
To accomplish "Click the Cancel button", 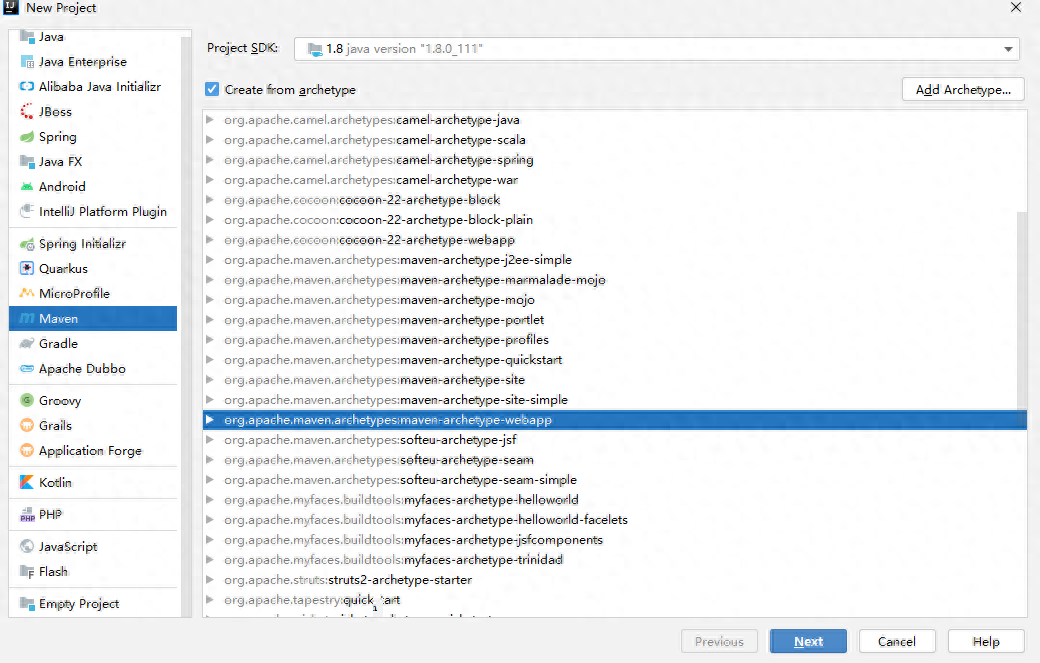I will [897, 641].
